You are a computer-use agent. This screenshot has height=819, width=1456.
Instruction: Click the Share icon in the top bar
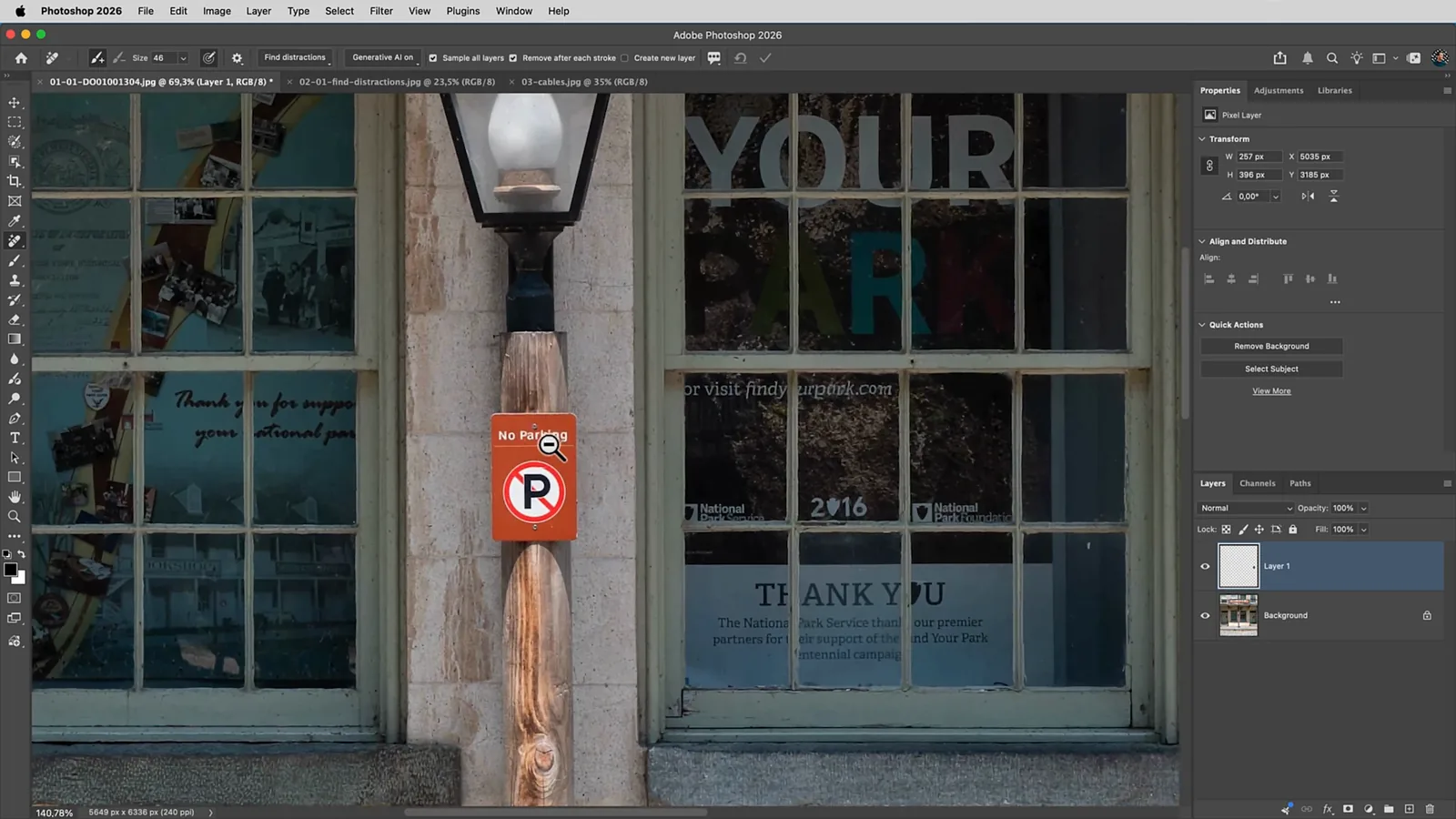point(1280,57)
